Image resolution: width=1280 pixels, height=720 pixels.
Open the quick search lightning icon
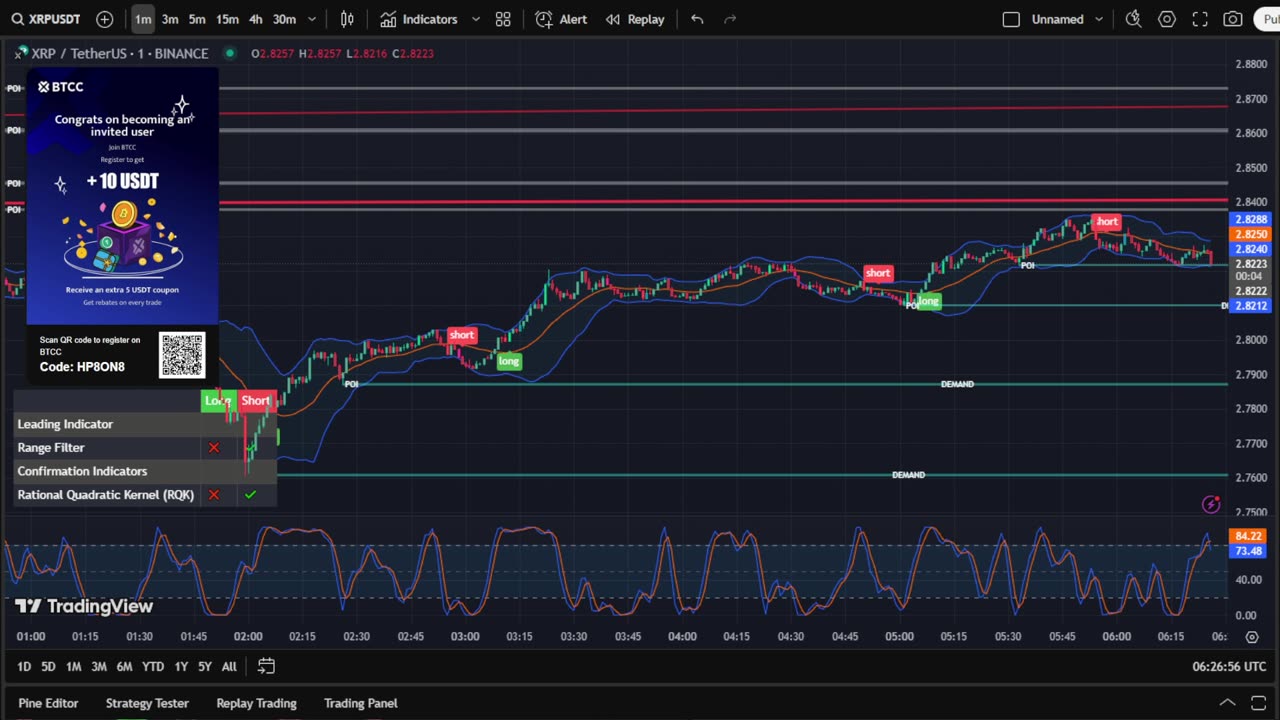pos(1133,19)
